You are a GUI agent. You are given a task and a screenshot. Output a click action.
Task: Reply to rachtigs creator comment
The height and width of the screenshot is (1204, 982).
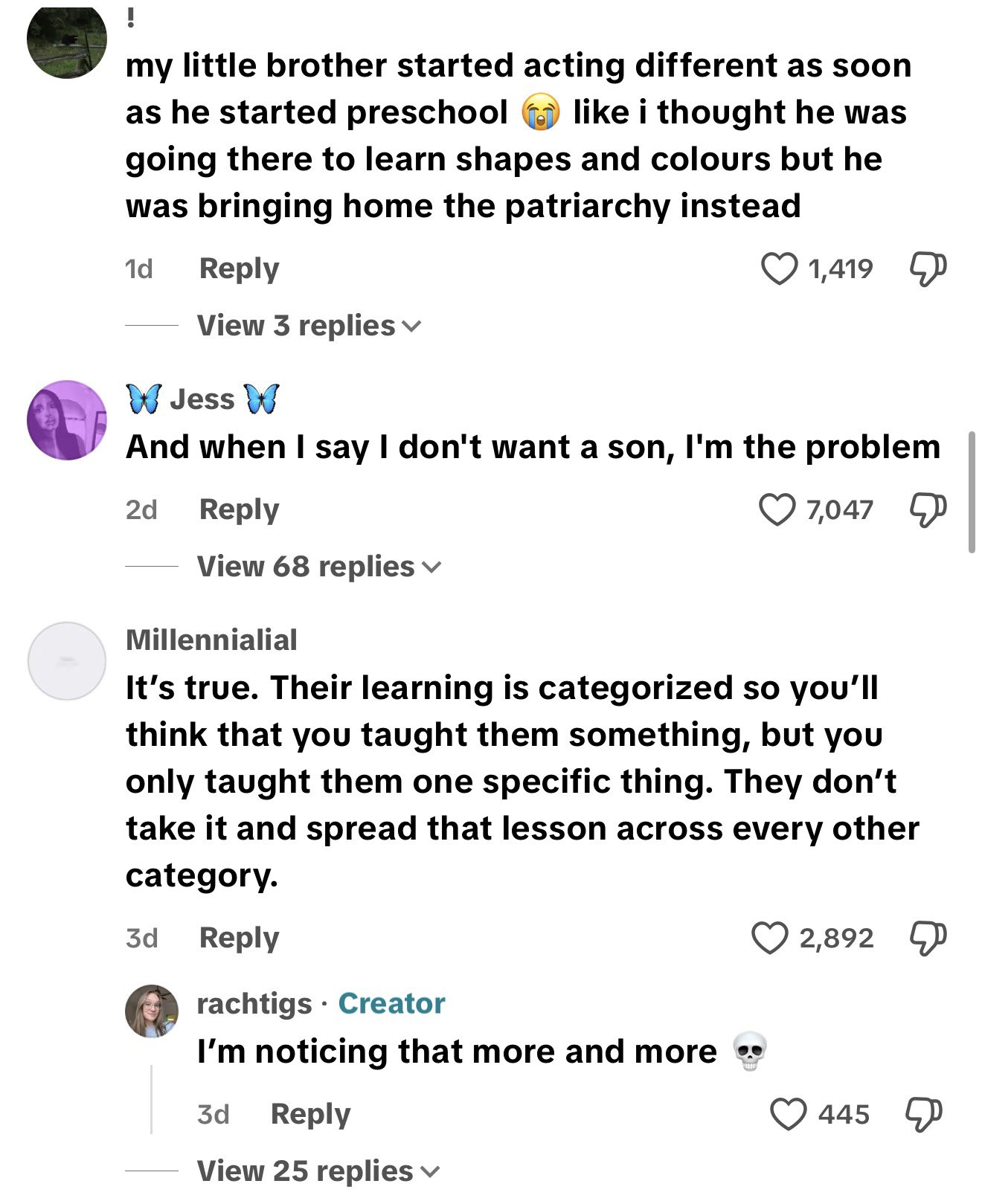pos(310,1114)
